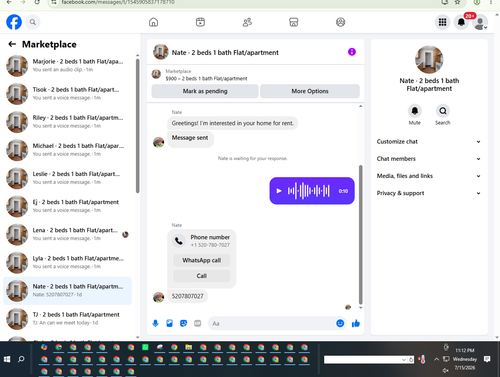The image size is (500, 377).
Task: Open Windows Start menu
Action: 7,359
